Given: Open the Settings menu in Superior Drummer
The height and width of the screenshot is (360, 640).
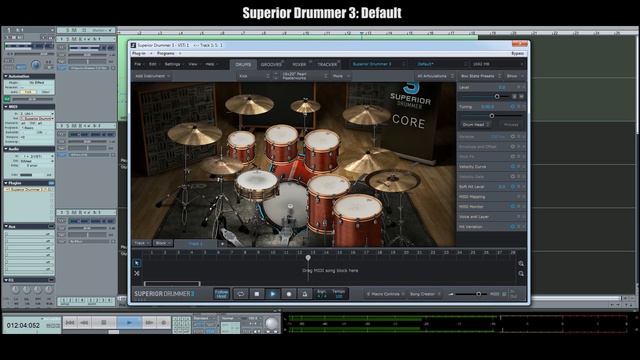Looking at the screenshot, I should 174,64.
